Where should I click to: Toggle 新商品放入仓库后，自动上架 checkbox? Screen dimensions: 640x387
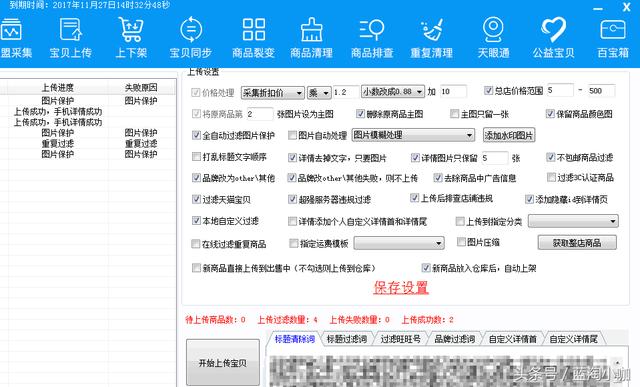(x=426, y=268)
